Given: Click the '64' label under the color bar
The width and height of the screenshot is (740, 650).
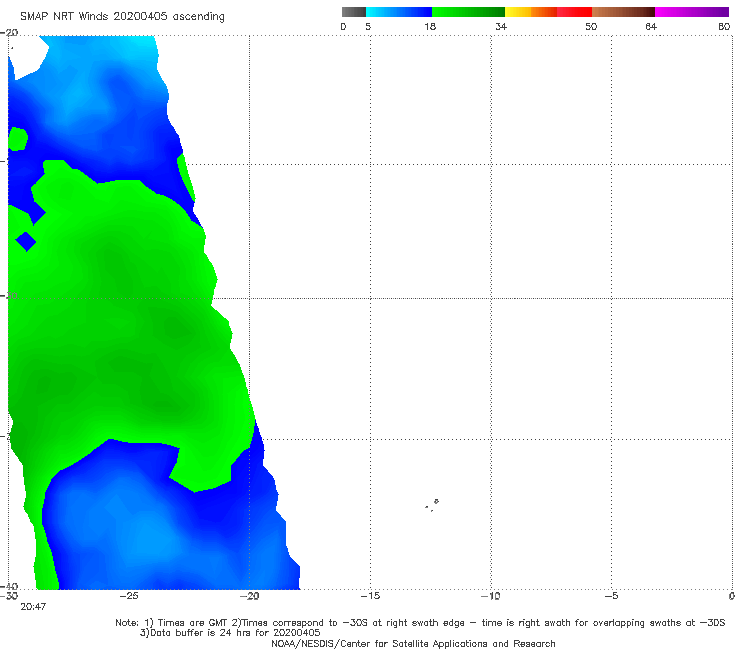Looking at the screenshot, I should 651,27.
